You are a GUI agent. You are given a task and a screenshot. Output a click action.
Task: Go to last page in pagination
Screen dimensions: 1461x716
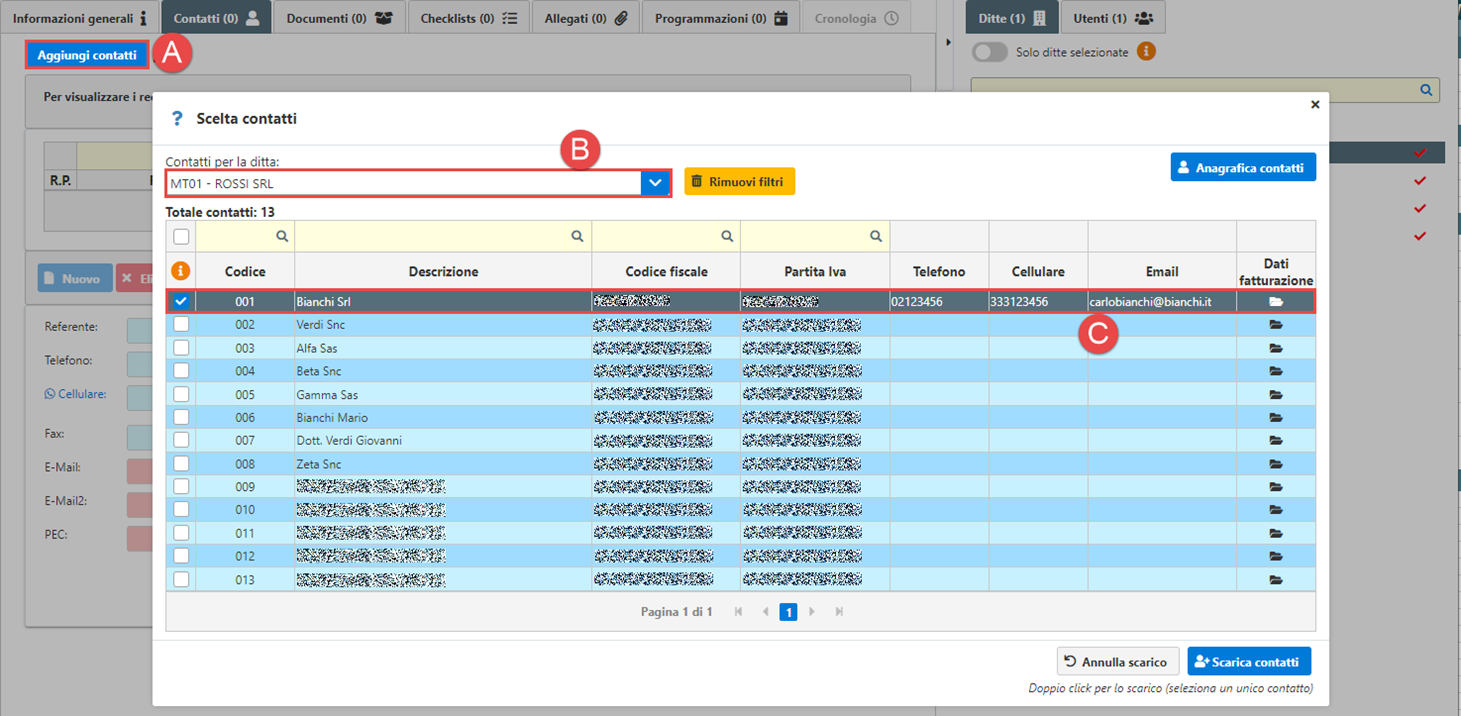coord(839,611)
